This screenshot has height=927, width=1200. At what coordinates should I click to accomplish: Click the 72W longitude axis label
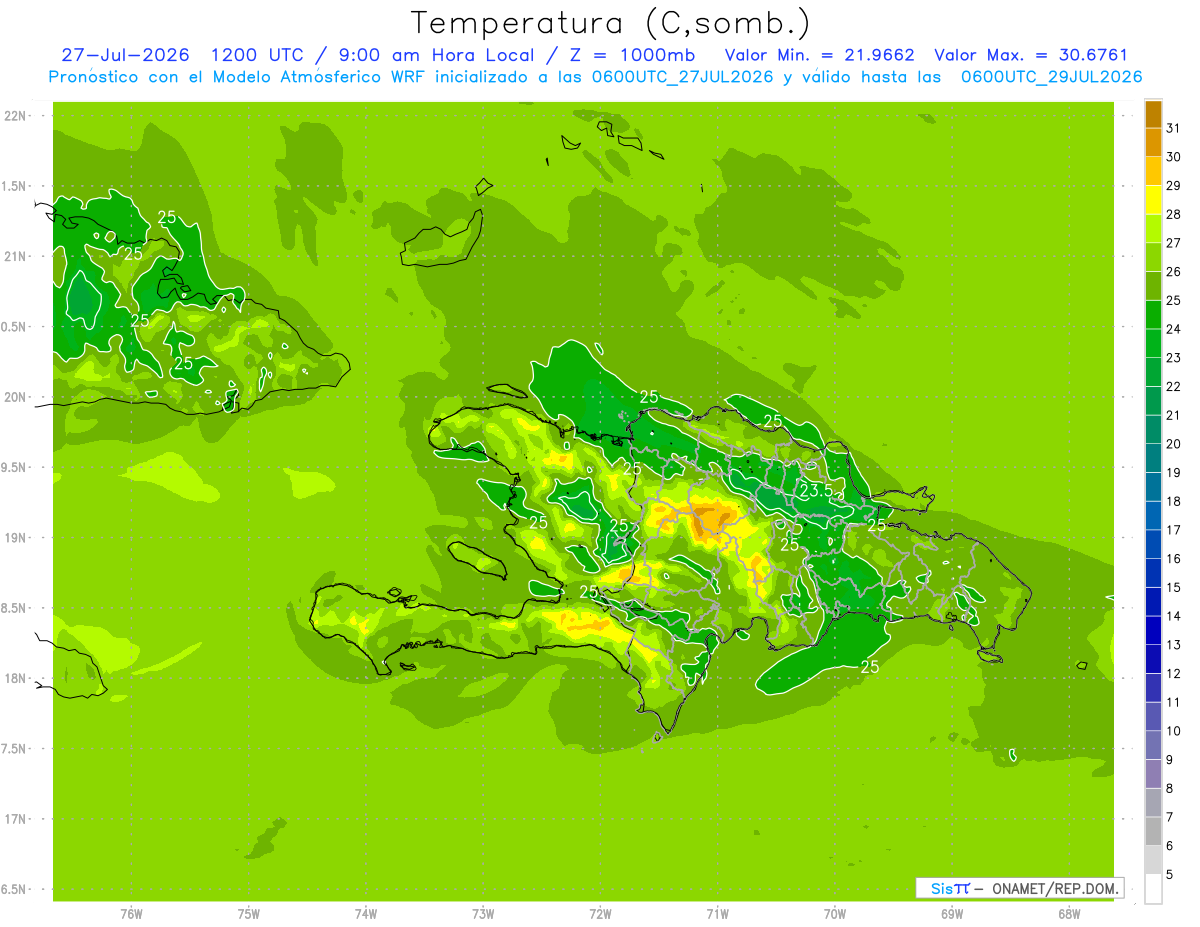pyautogui.click(x=600, y=914)
